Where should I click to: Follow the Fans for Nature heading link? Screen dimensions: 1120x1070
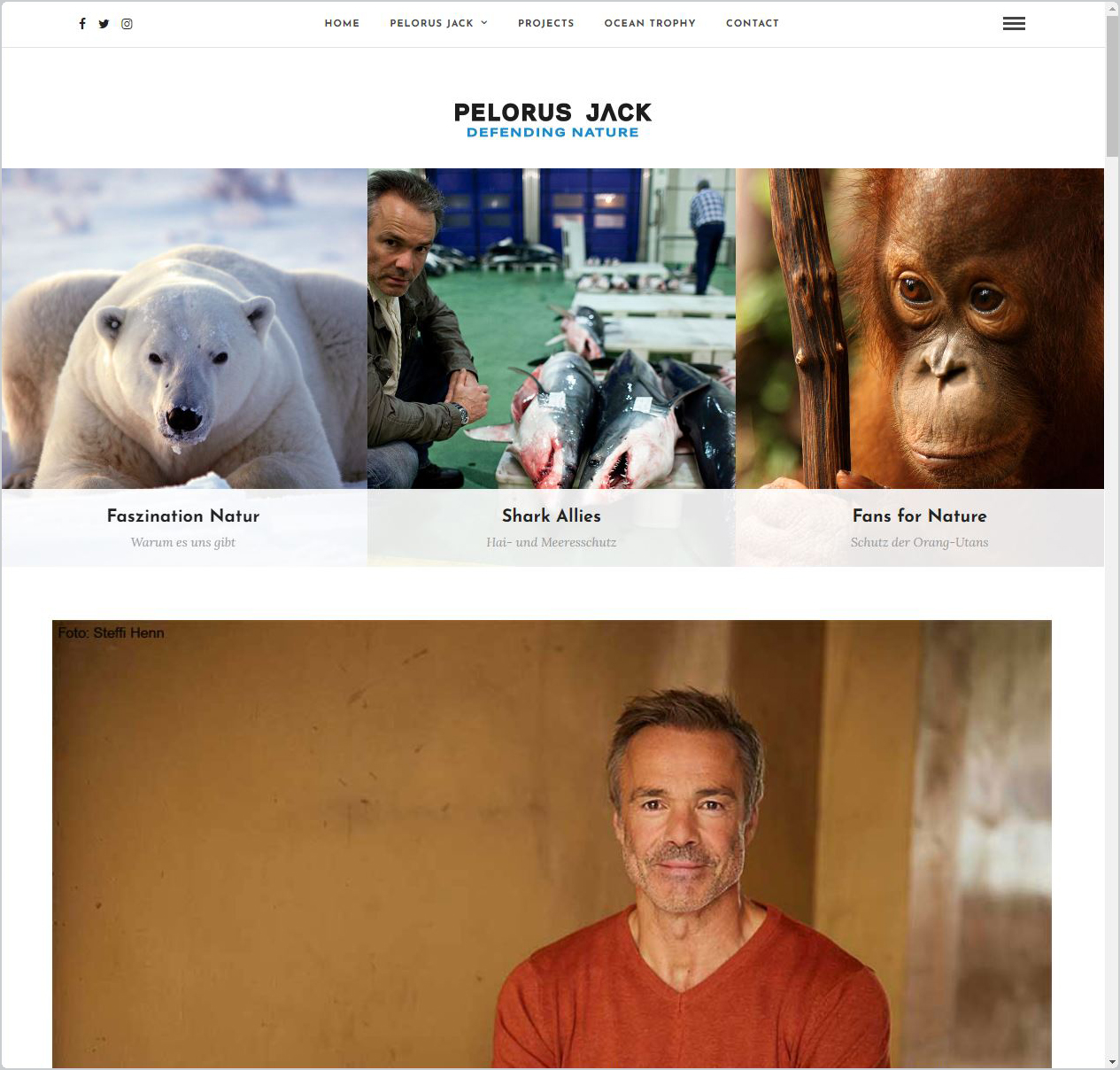[920, 516]
